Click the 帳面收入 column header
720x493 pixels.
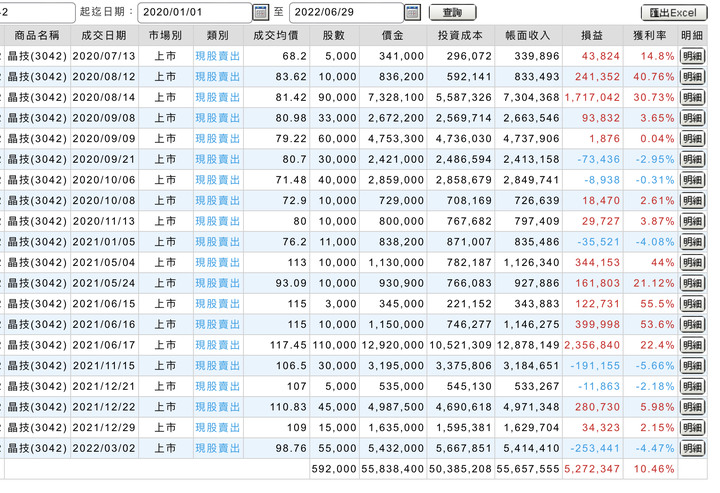pyautogui.click(x=528, y=35)
